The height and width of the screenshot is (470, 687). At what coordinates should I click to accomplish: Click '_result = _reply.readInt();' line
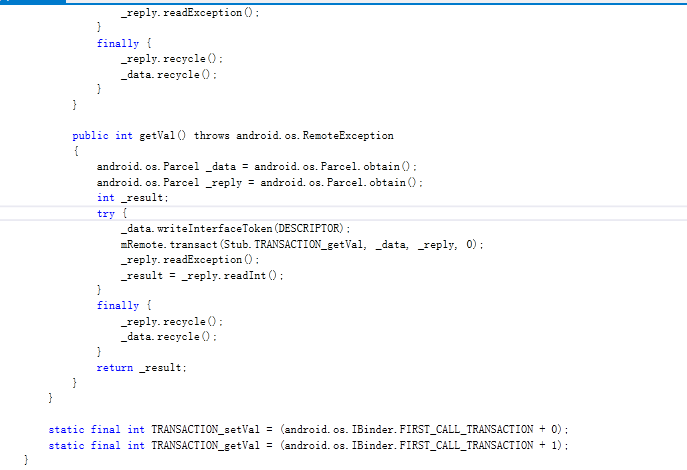pos(202,276)
